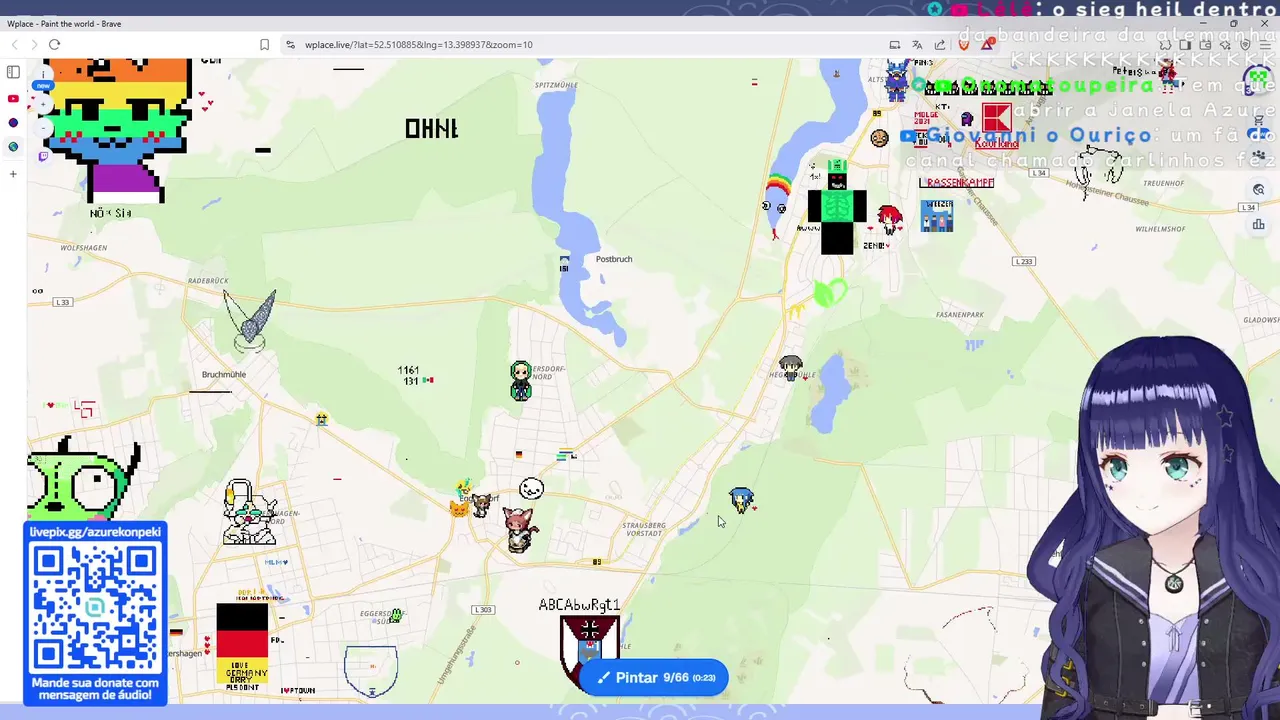Open the wplace info button
Screen dimensions: 1280x720
tap(44, 72)
